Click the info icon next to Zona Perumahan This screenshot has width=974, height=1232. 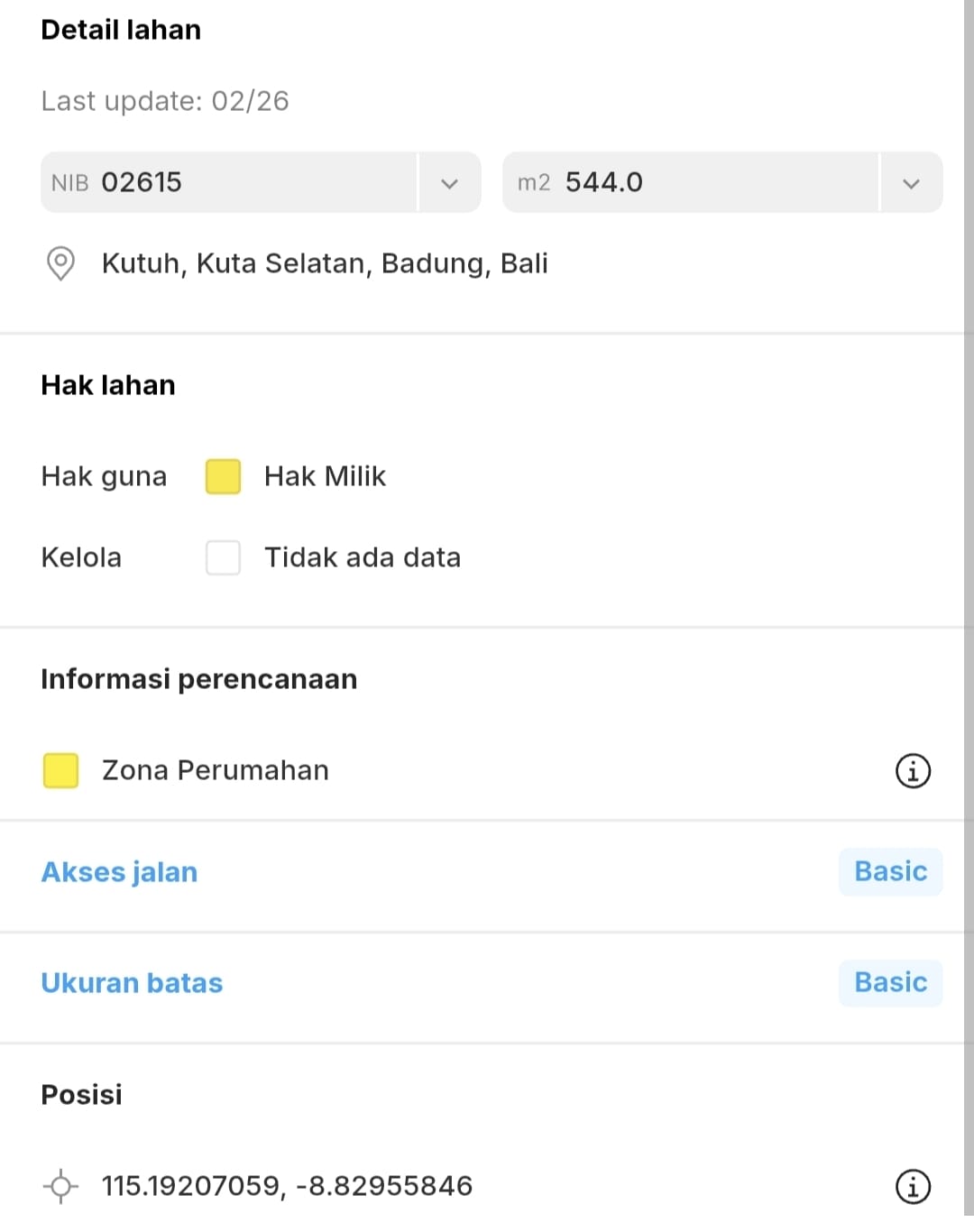pos(913,771)
